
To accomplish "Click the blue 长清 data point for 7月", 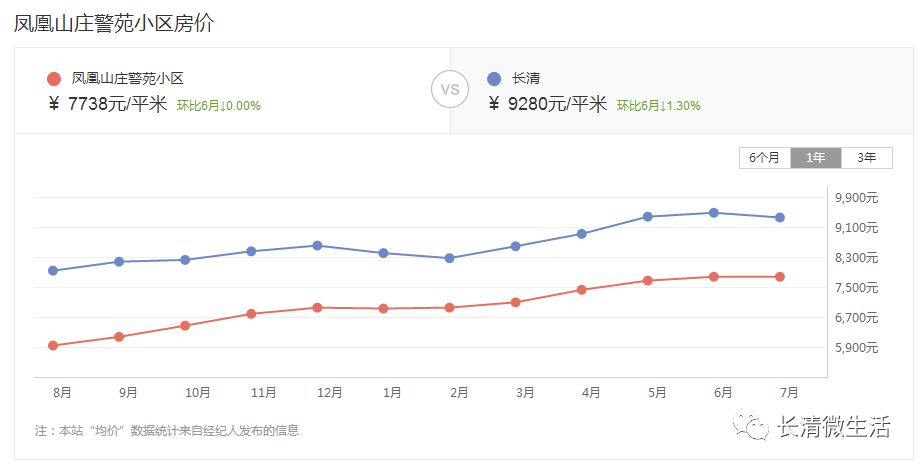I will tap(780, 218).
